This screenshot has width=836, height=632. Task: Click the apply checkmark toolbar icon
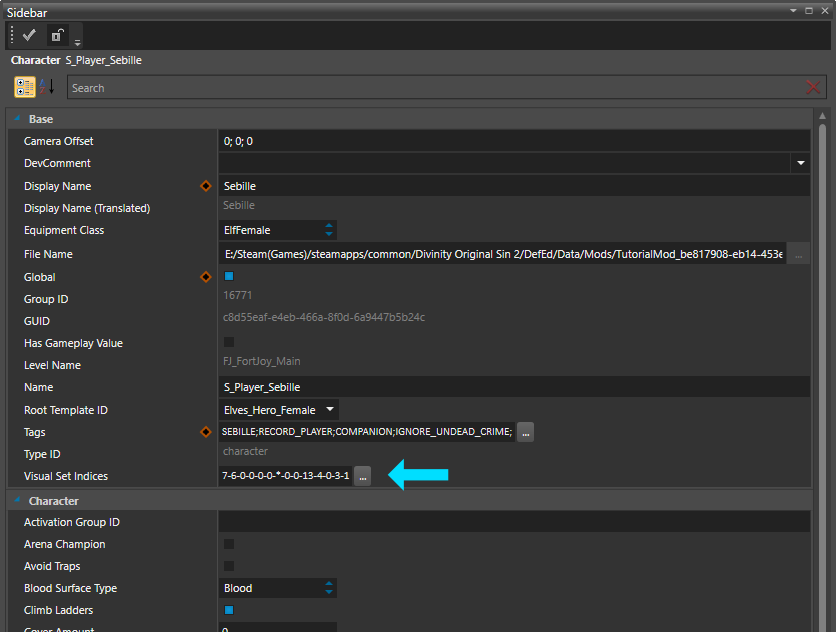pyautogui.click(x=29, y=35)
